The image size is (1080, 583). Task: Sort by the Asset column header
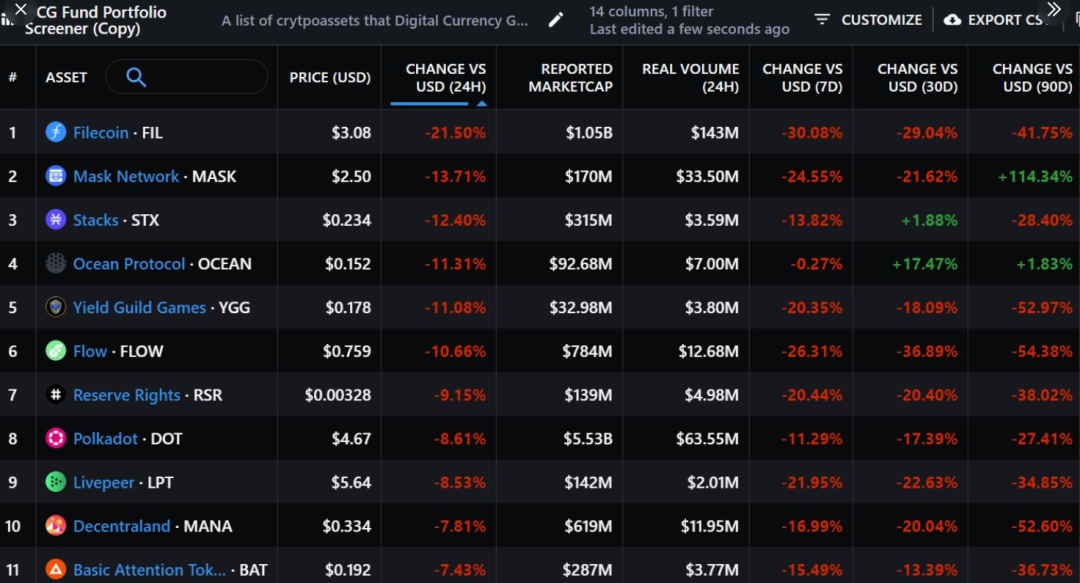coord(66,77)
